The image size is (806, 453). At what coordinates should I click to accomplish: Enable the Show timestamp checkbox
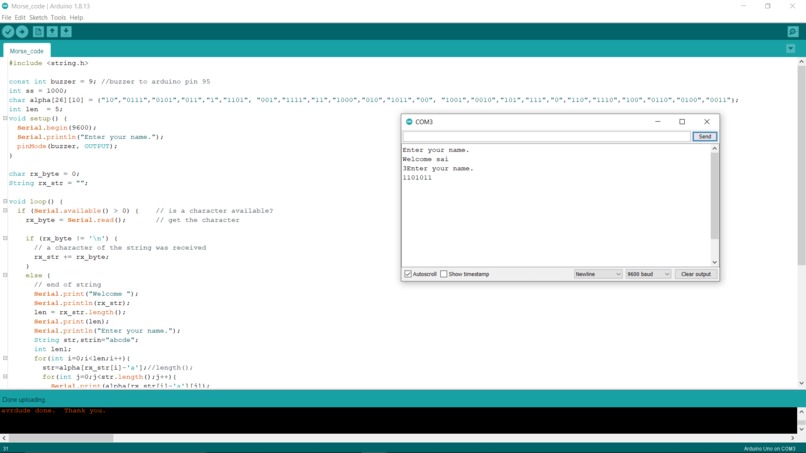pos(444,274)
